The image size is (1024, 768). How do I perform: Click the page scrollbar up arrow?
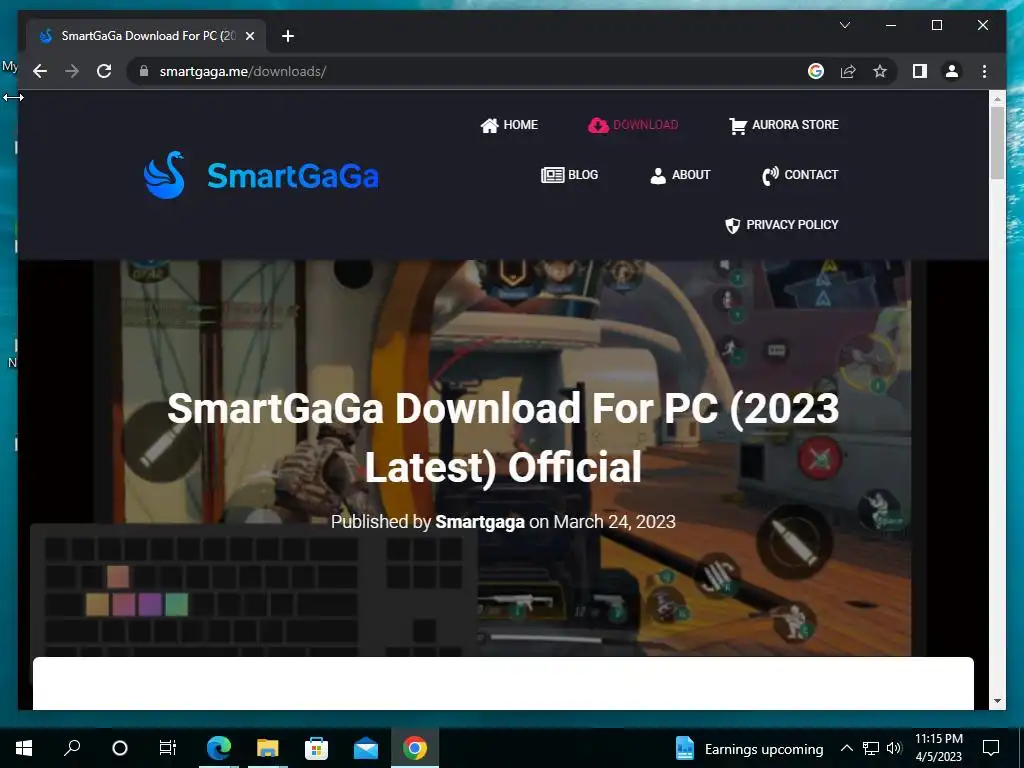coord(997,99)
